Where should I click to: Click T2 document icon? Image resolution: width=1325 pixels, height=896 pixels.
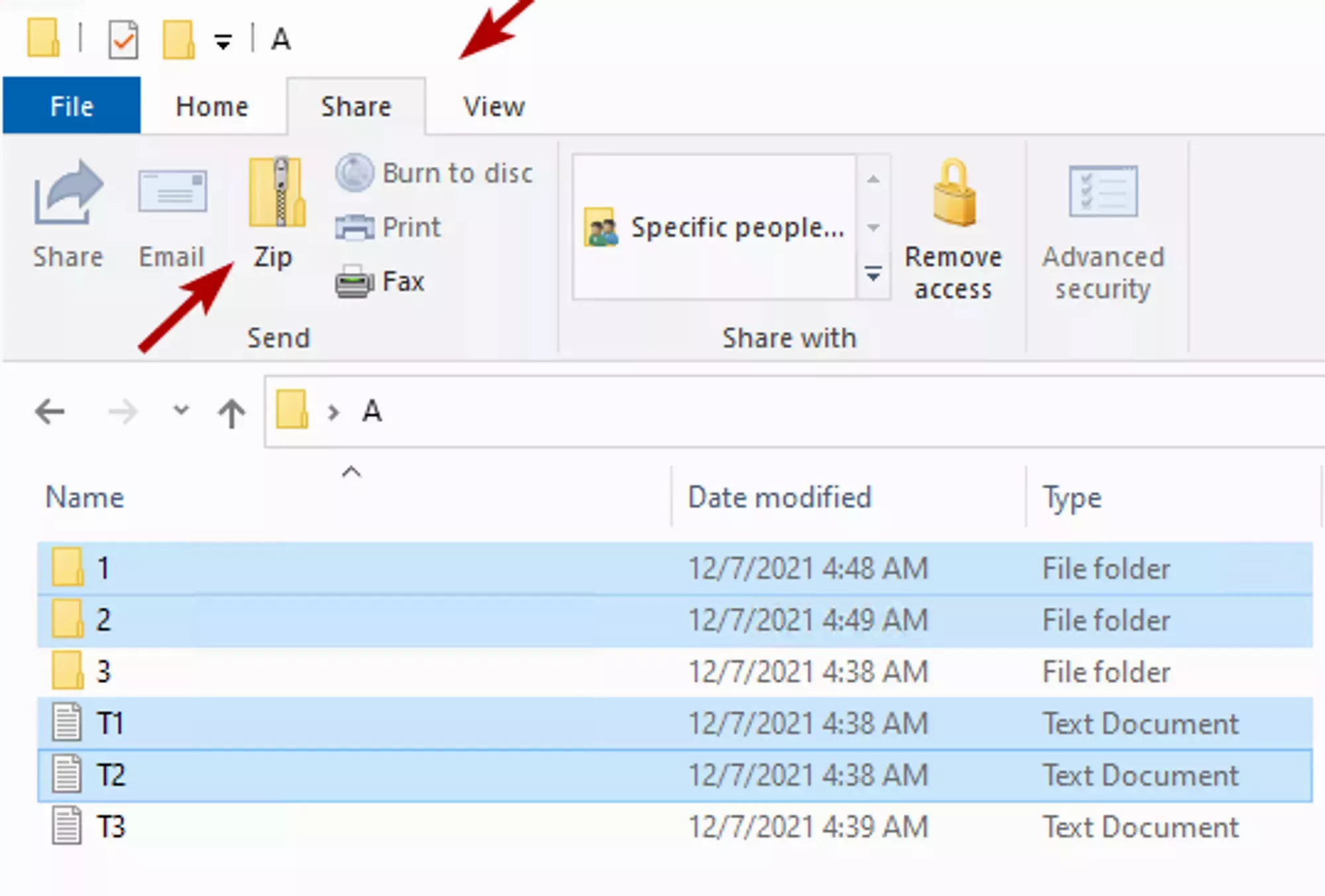pos(67,773)
